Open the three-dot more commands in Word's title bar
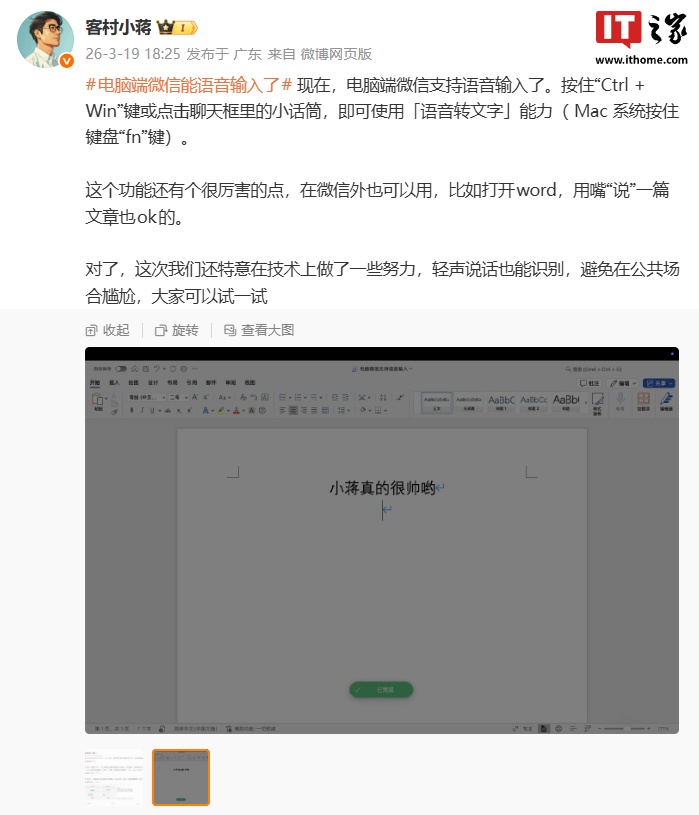This screenshot has height=815, width=699. (195, 369)
